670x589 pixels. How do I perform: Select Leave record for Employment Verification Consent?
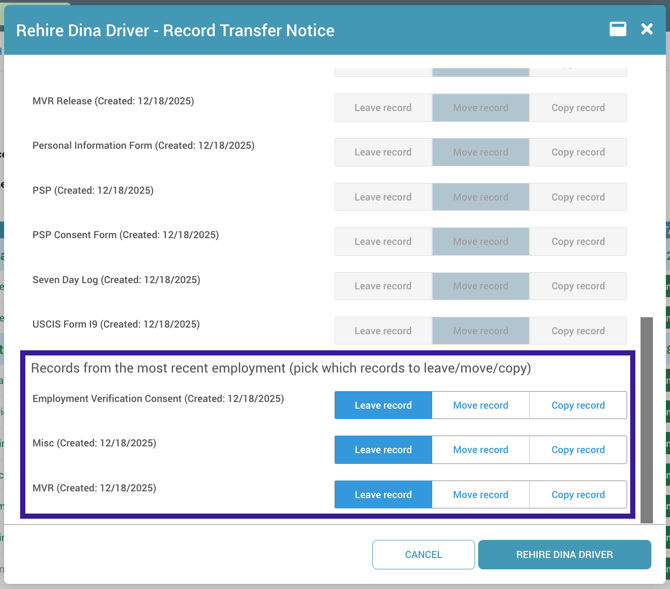[383, 405]
